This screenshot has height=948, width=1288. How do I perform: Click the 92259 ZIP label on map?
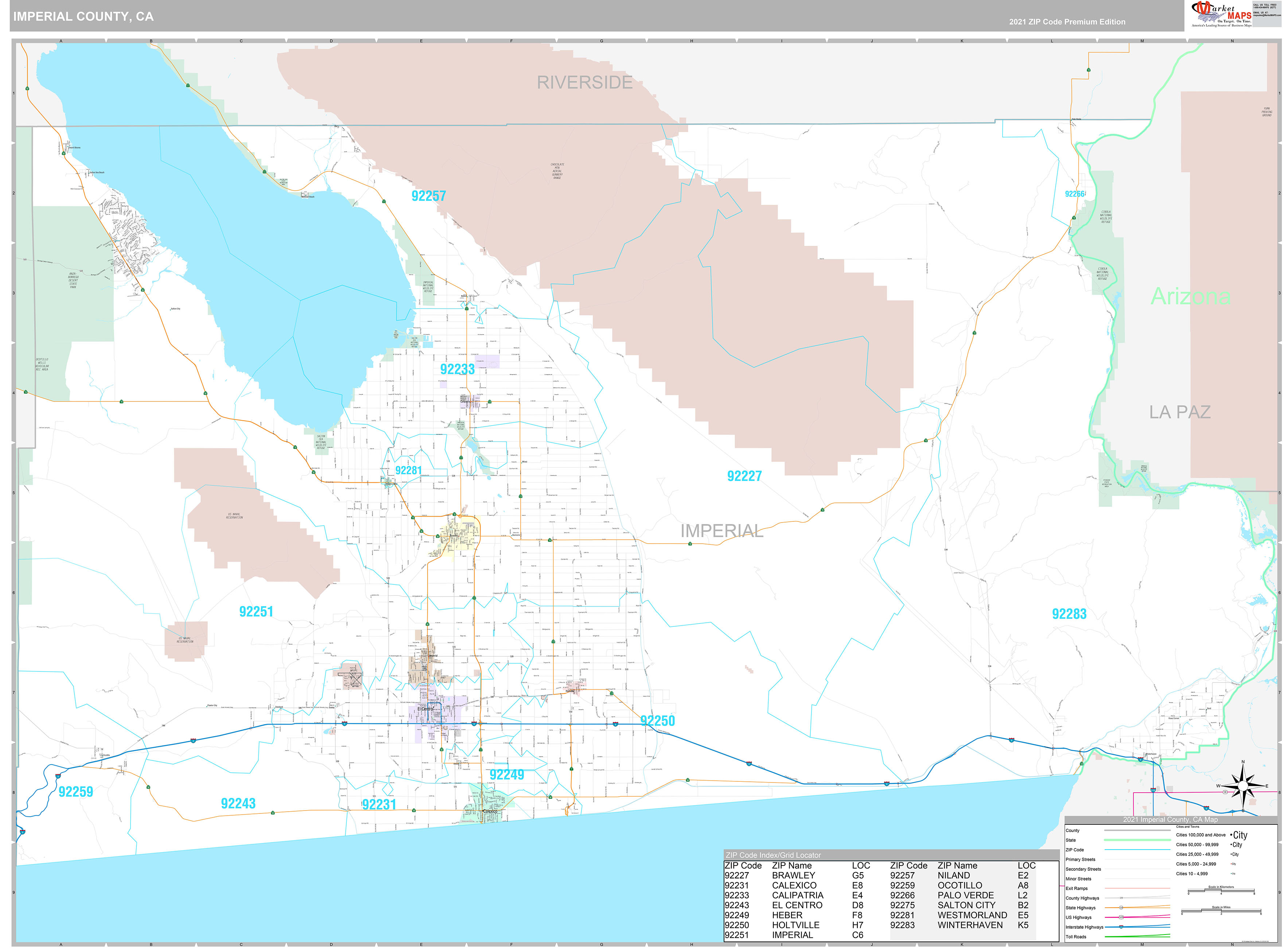(x=76, y=792)
